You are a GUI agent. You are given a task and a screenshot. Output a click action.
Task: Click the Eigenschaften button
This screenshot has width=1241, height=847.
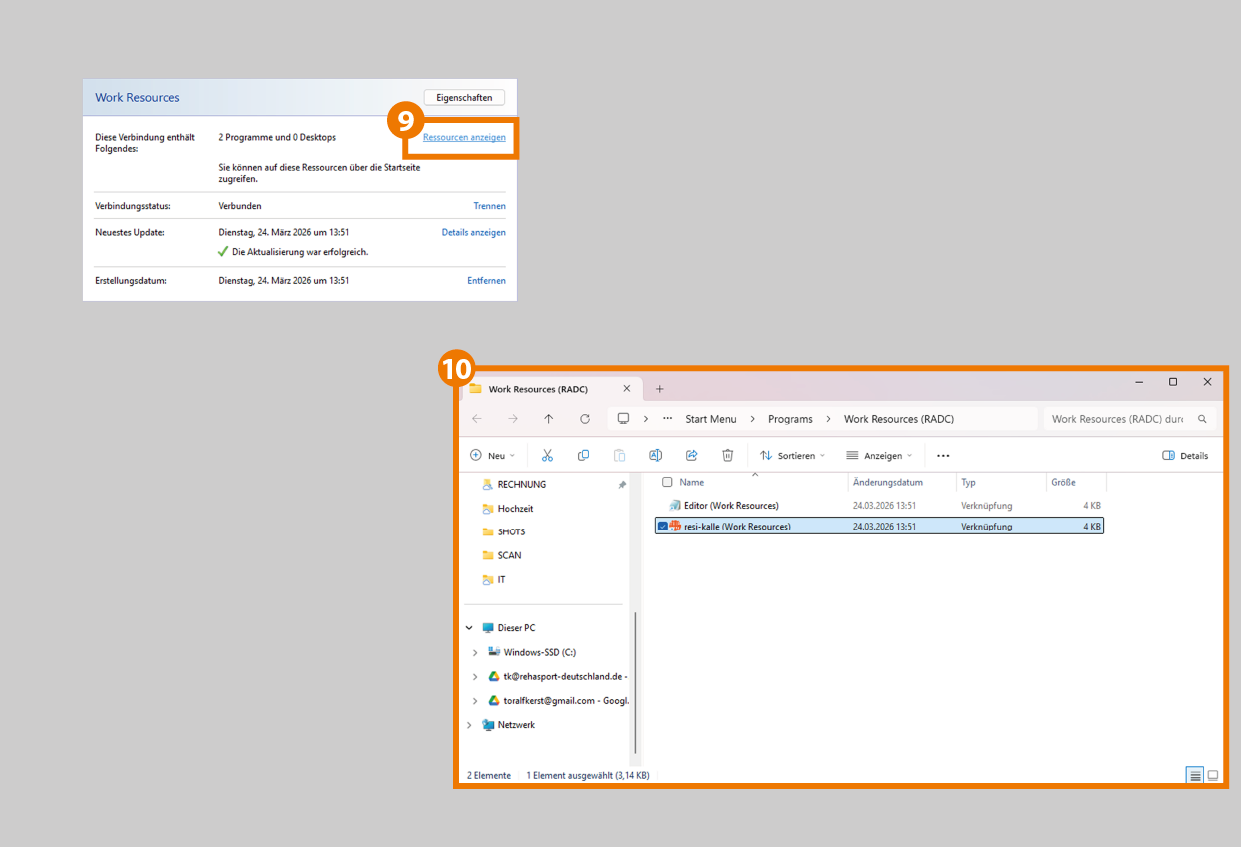coord(464,98)
